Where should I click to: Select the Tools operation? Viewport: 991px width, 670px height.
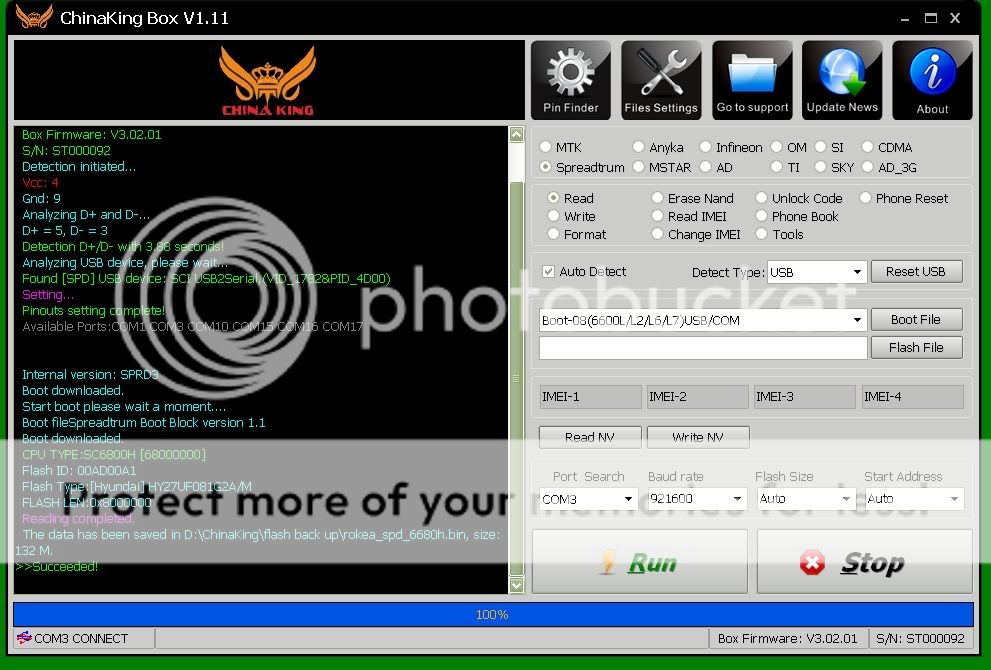761,234
